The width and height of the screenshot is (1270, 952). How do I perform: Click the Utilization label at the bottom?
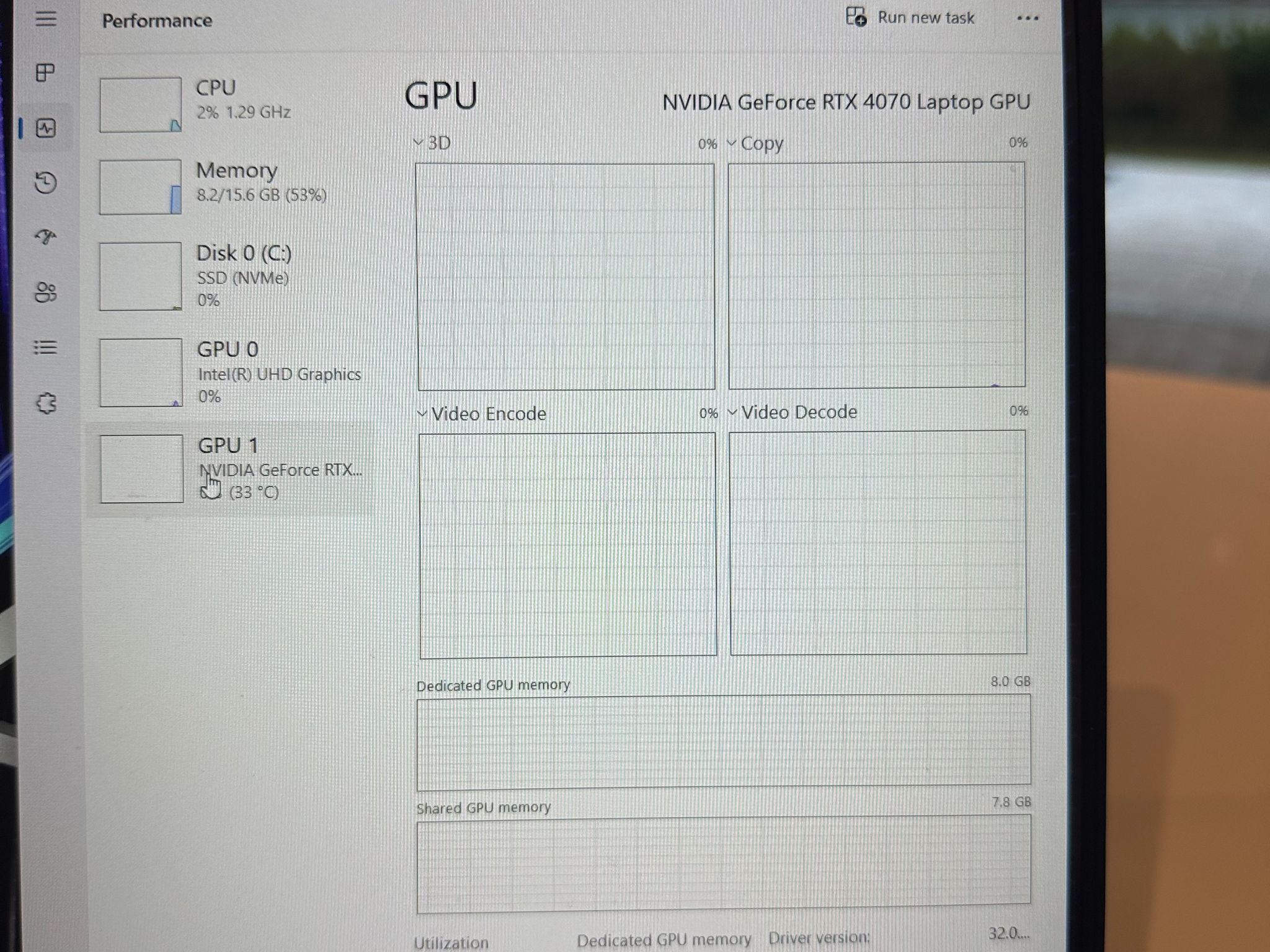pyautogui.click(x=451, y=942)
